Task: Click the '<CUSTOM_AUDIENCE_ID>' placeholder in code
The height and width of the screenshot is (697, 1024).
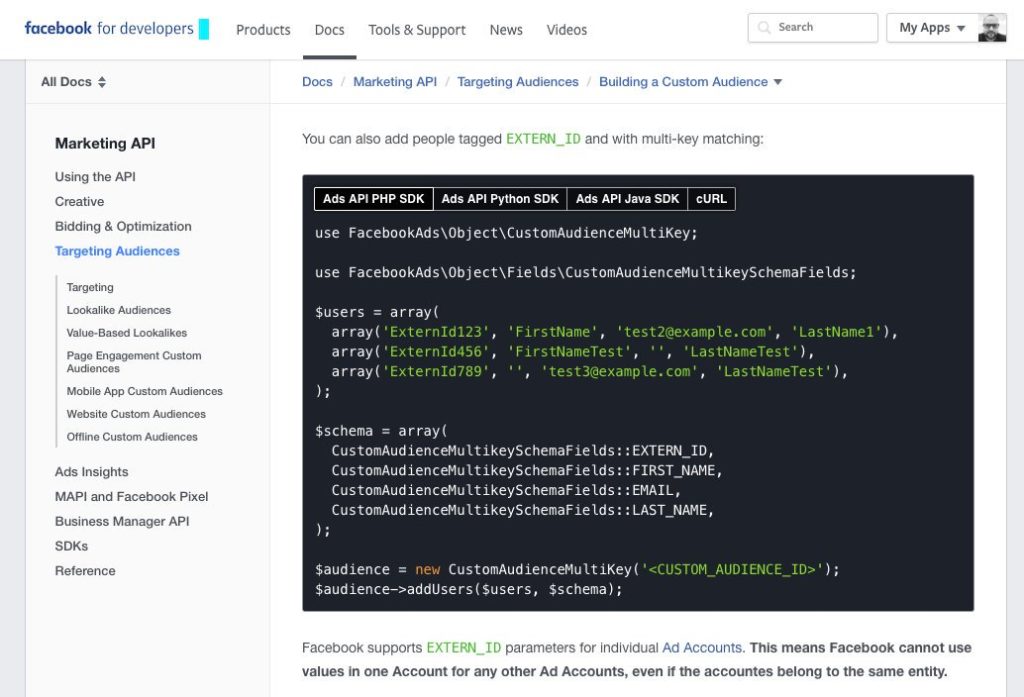Action: click(x=732, y=570)
